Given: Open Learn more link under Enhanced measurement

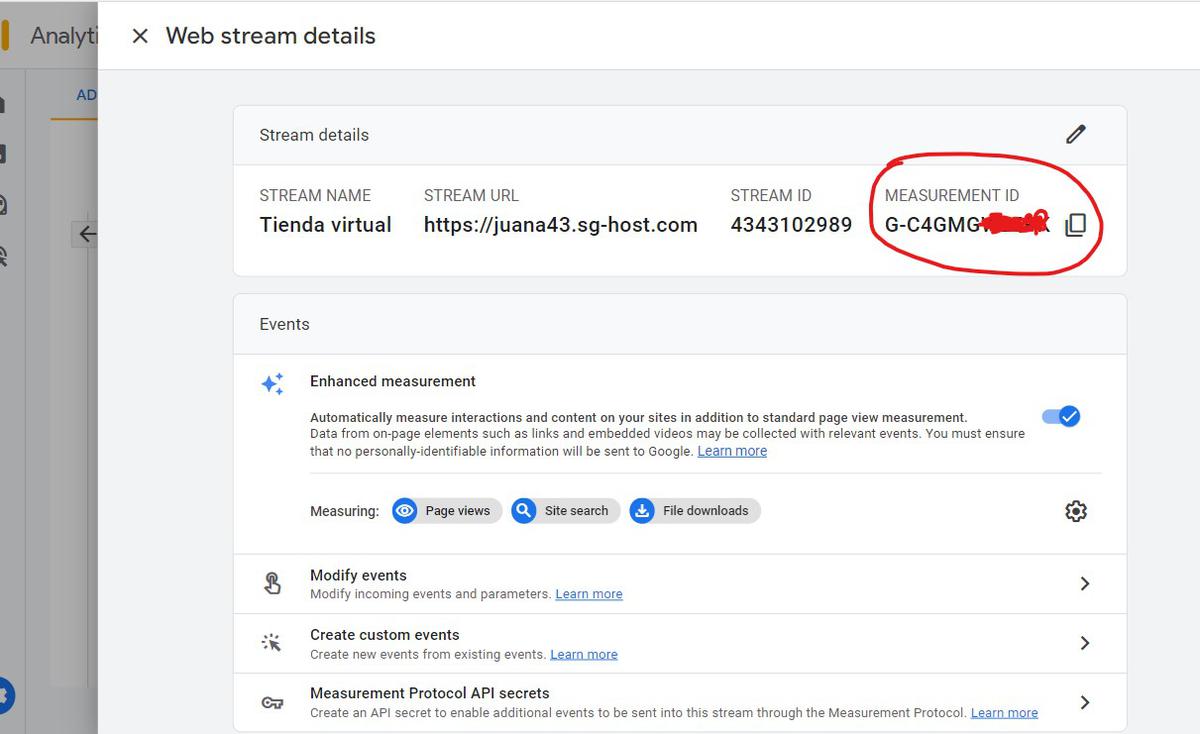Looking at the screenshot, I should (x=732, y=451).
